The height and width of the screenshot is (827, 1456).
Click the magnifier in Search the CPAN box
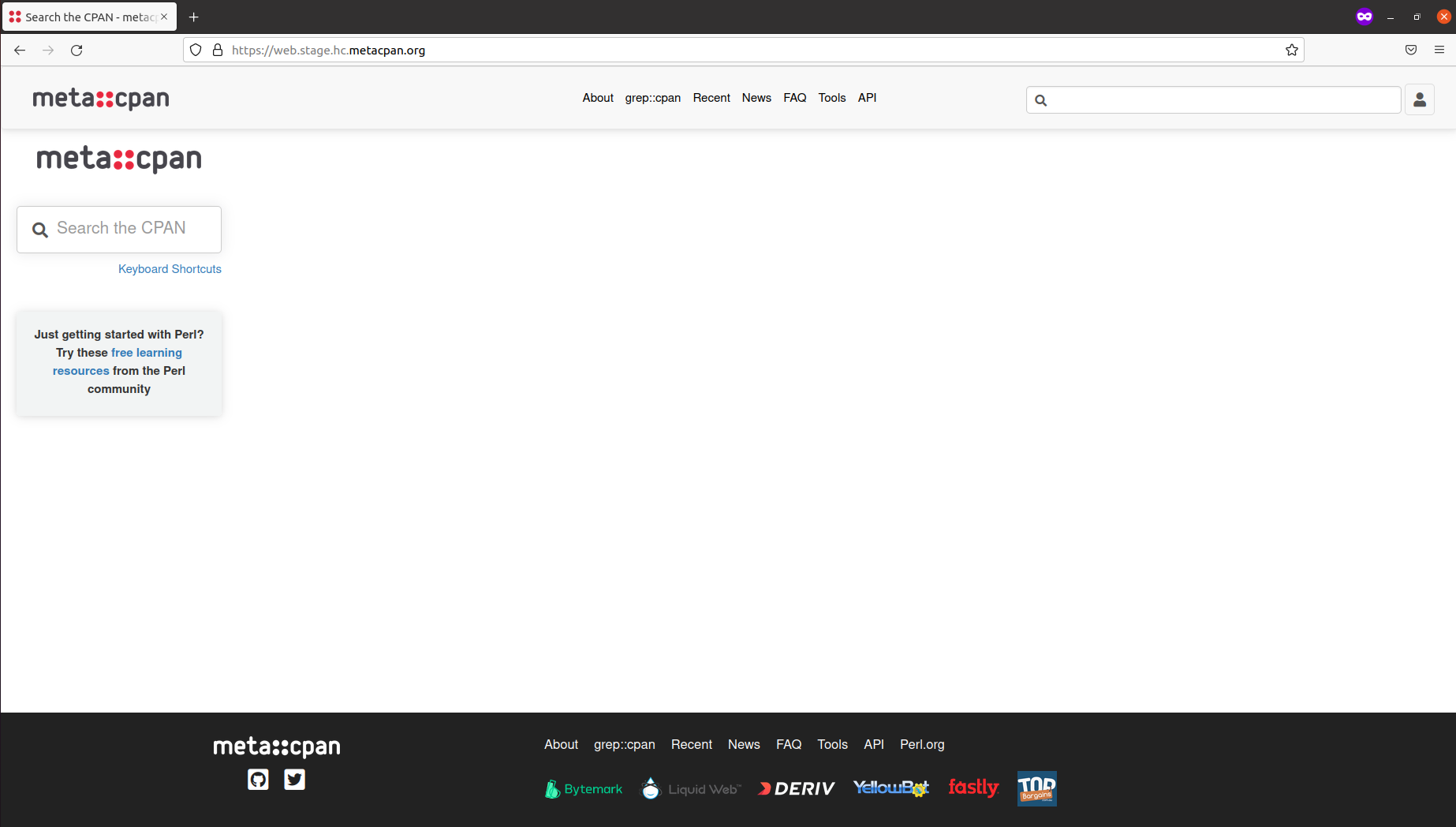pos(40,230)
